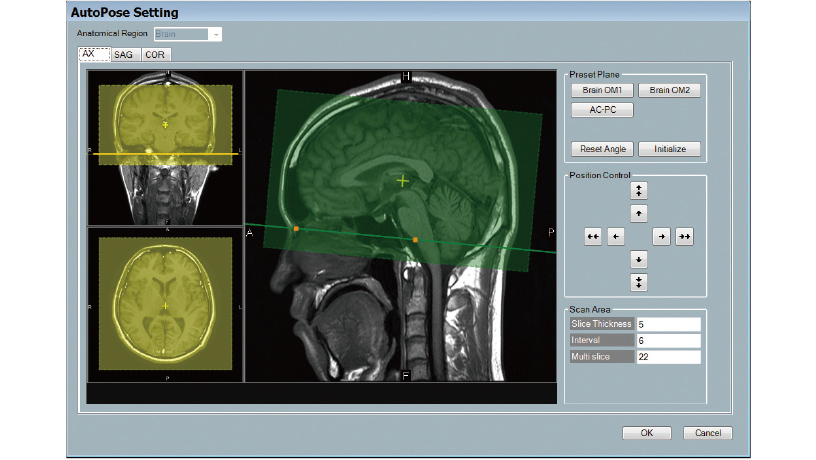Screen dimensions: 816x460
Task: Apply the Brain OM1 preset plane
Action: point(601,90)
